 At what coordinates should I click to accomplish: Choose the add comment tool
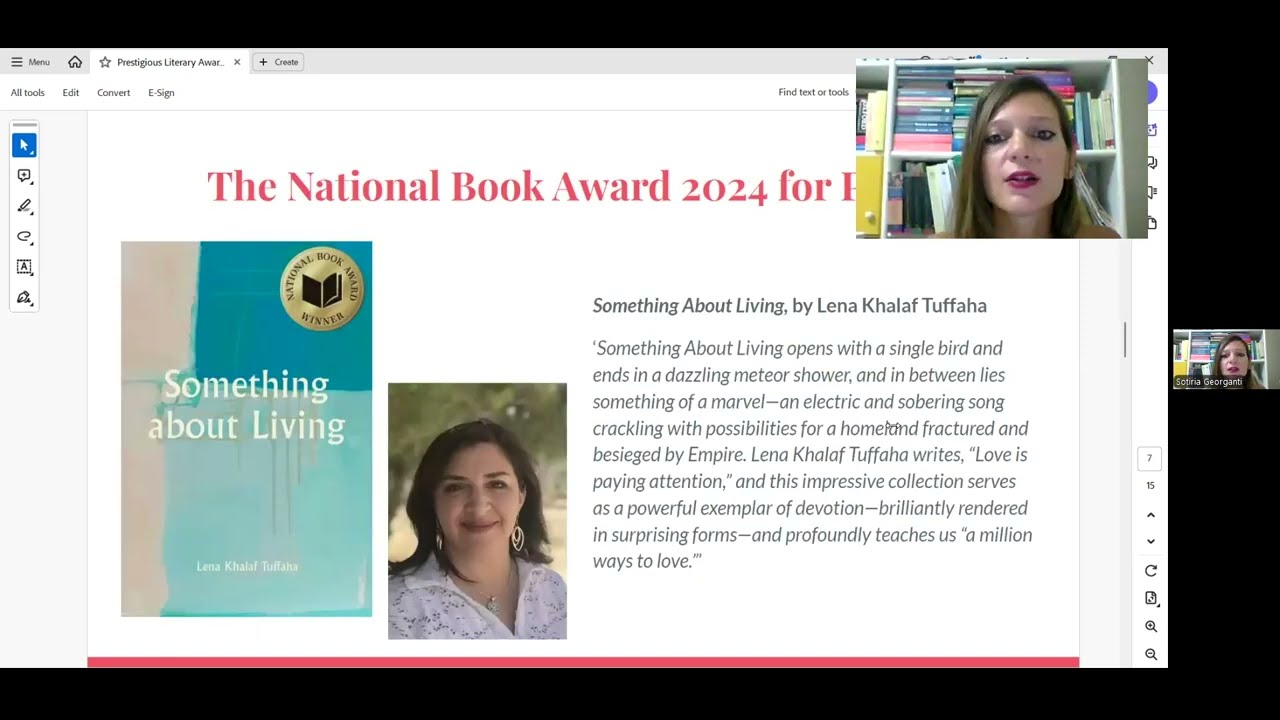[x=25, y=176]
